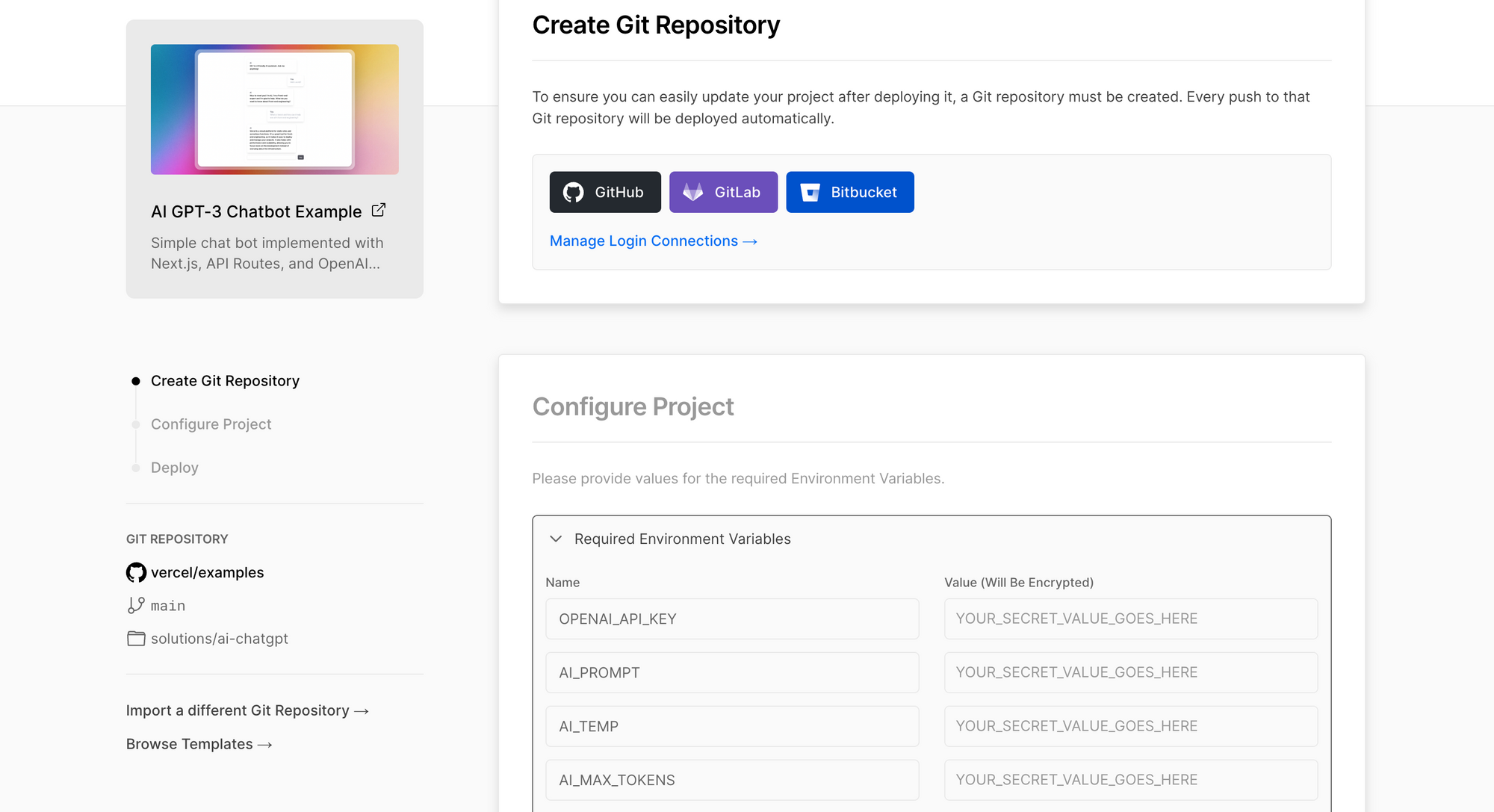
Task: View the chatbot example preview image
Action: pyautogui.click(x=274, y=109)
